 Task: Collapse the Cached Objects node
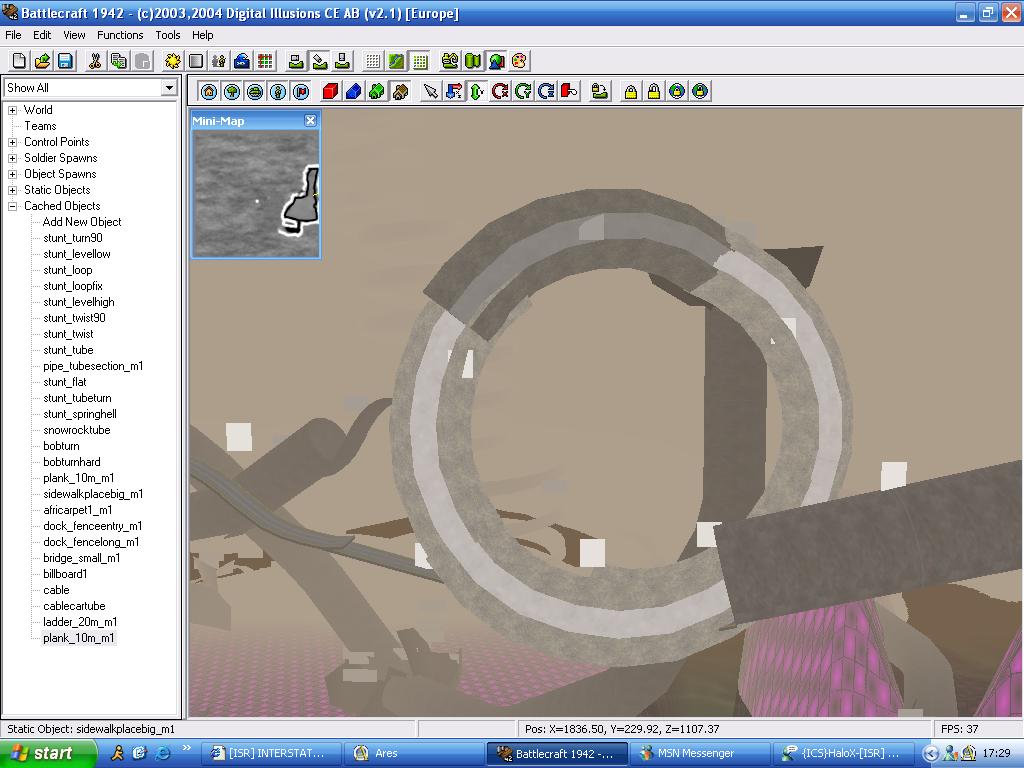(x=12, y=206)
